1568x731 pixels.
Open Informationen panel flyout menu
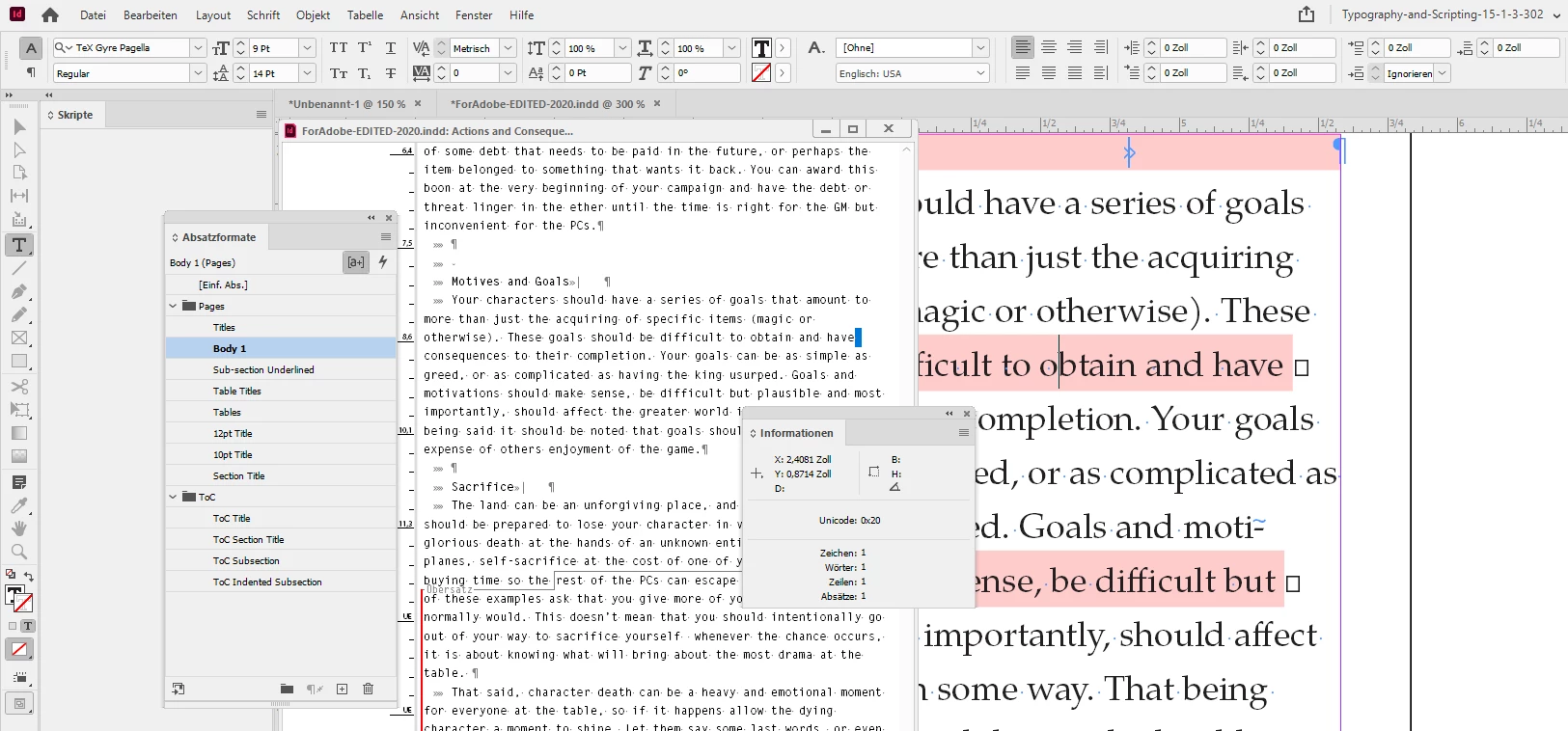963,433
